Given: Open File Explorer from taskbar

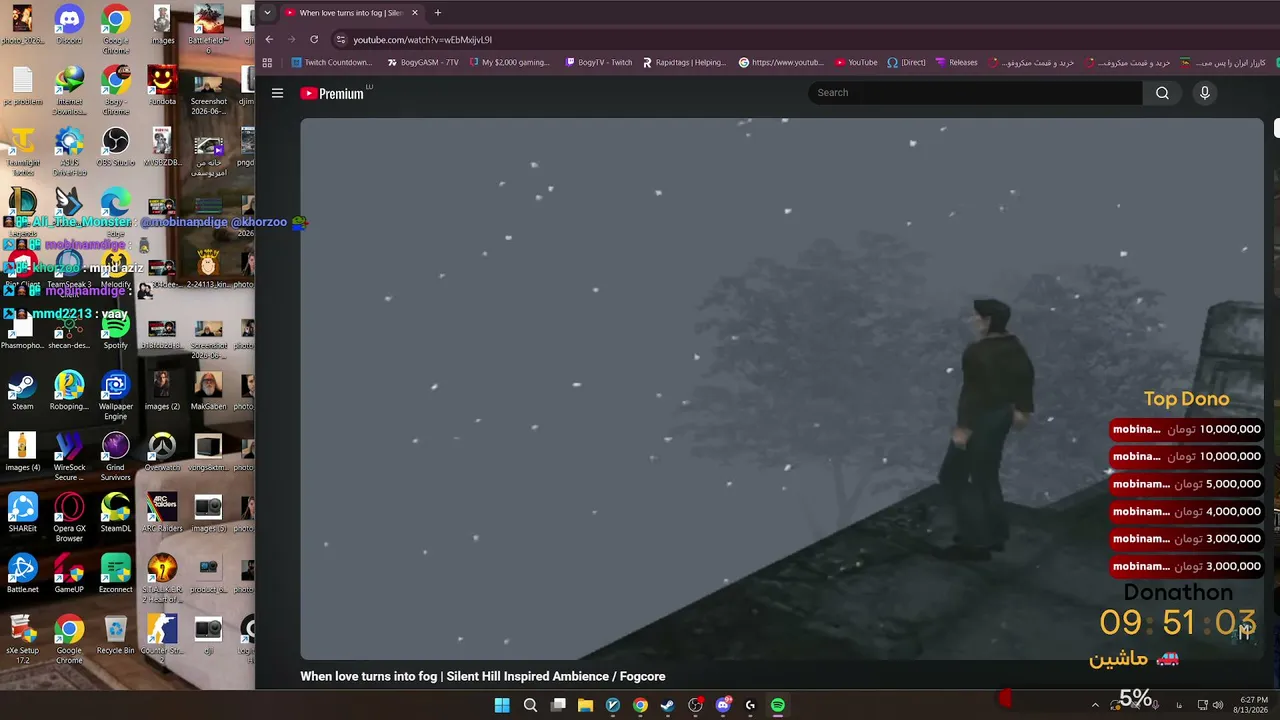Looking at the screenshot, I should pos(585,705).
